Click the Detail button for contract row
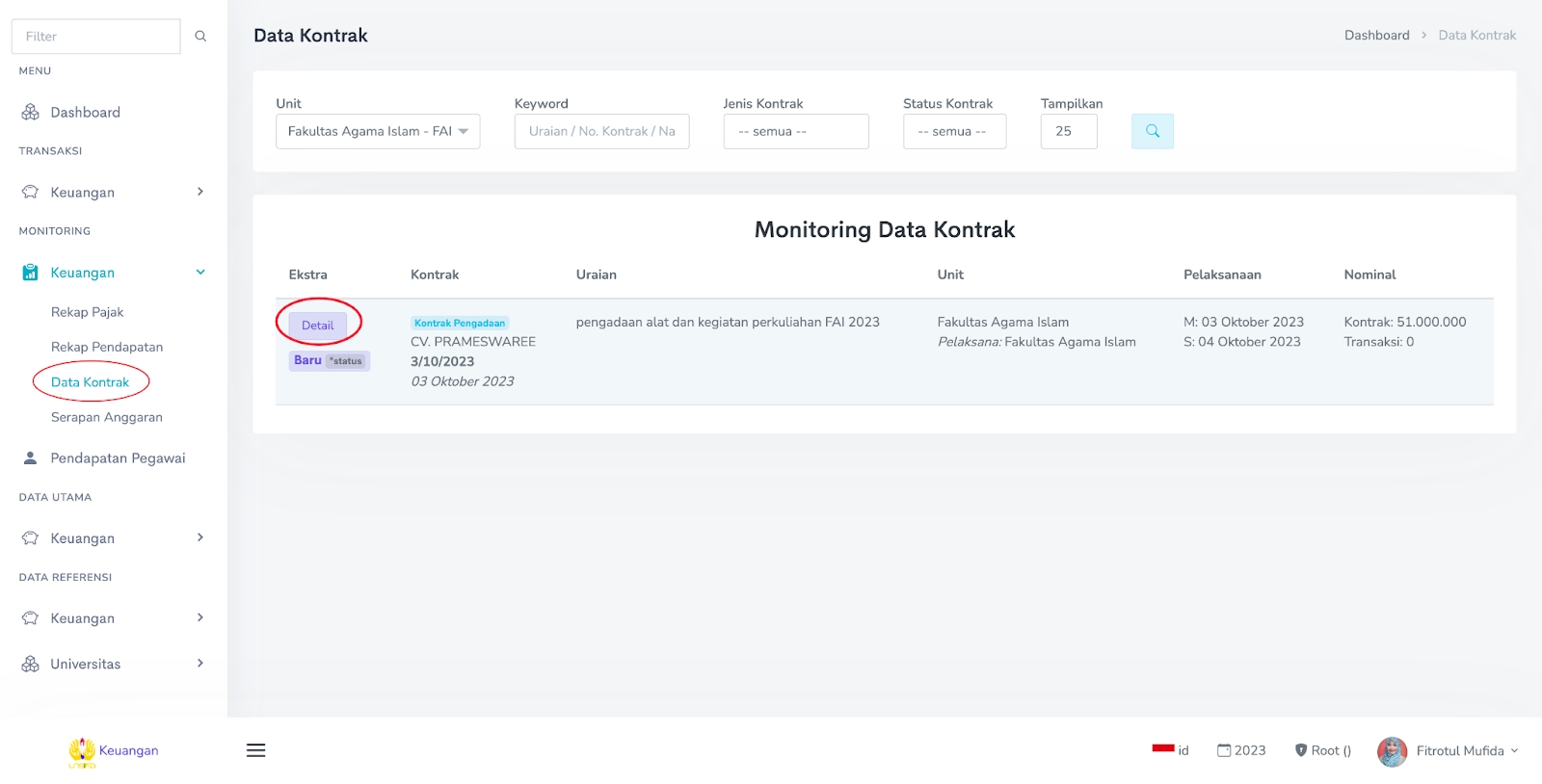 (317, 326)
